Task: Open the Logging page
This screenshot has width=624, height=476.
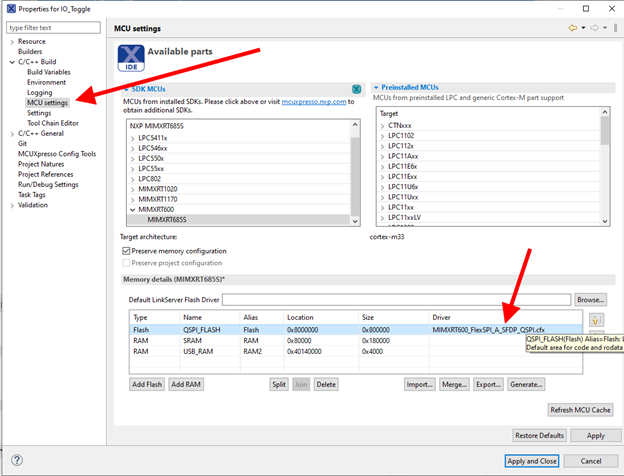Action: point(39,93)
